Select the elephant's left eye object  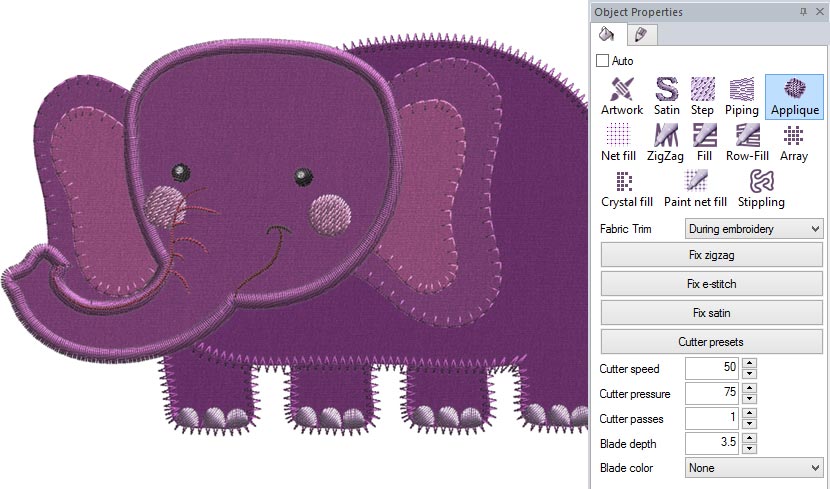click(x=181, y=172)
